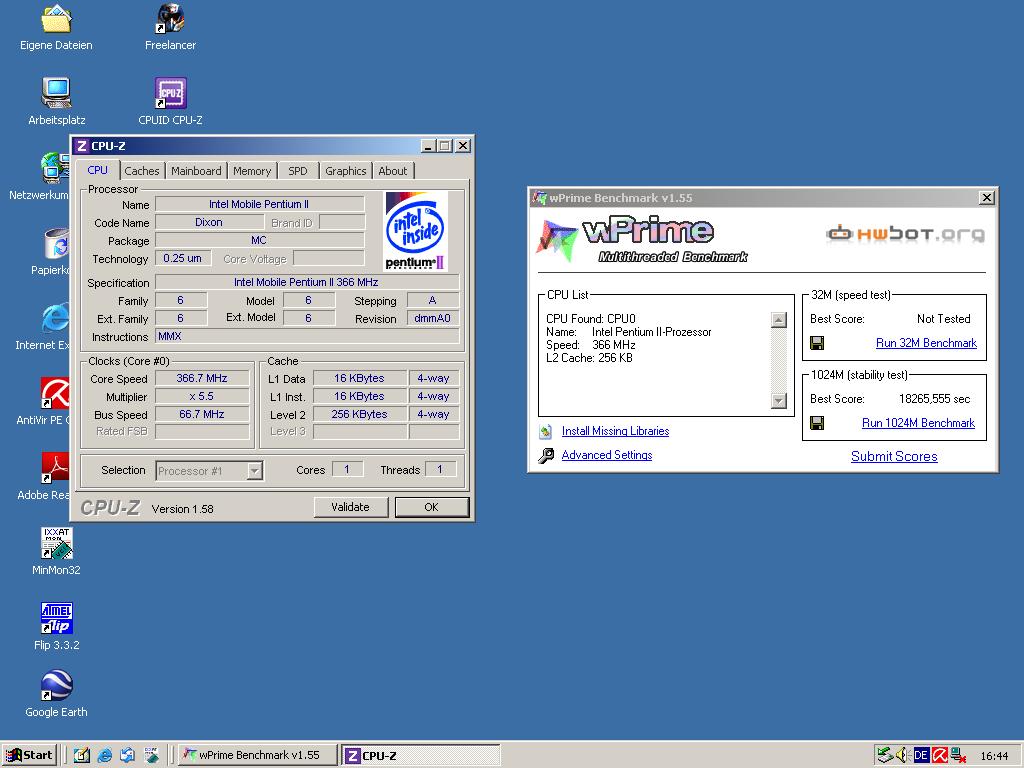Click Level 2 cache 256 KBytes value
Screen dimensions: 1024x768
coord(359,414)
